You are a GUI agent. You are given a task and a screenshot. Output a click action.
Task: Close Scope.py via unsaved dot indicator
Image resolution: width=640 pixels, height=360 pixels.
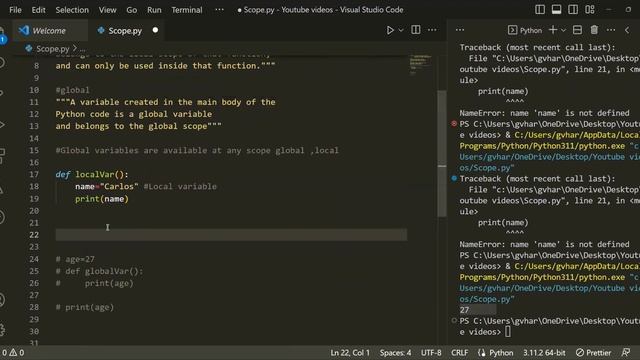[155, 30]
